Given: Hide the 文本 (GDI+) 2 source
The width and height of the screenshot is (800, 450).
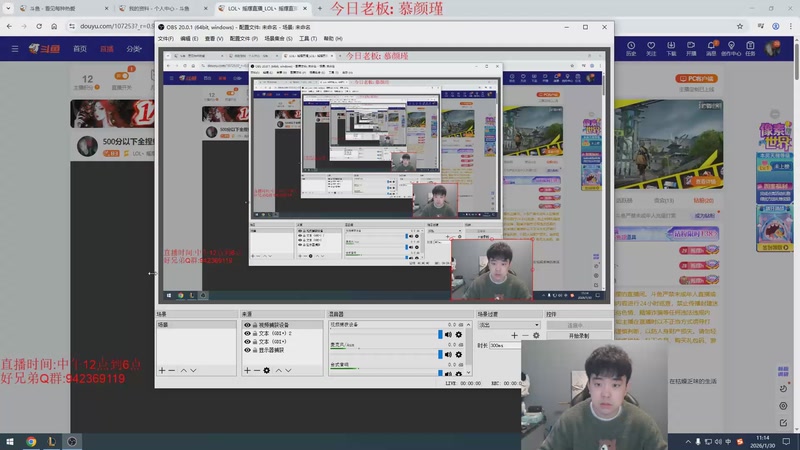Looking at the screenshot, I should [247, 334].
